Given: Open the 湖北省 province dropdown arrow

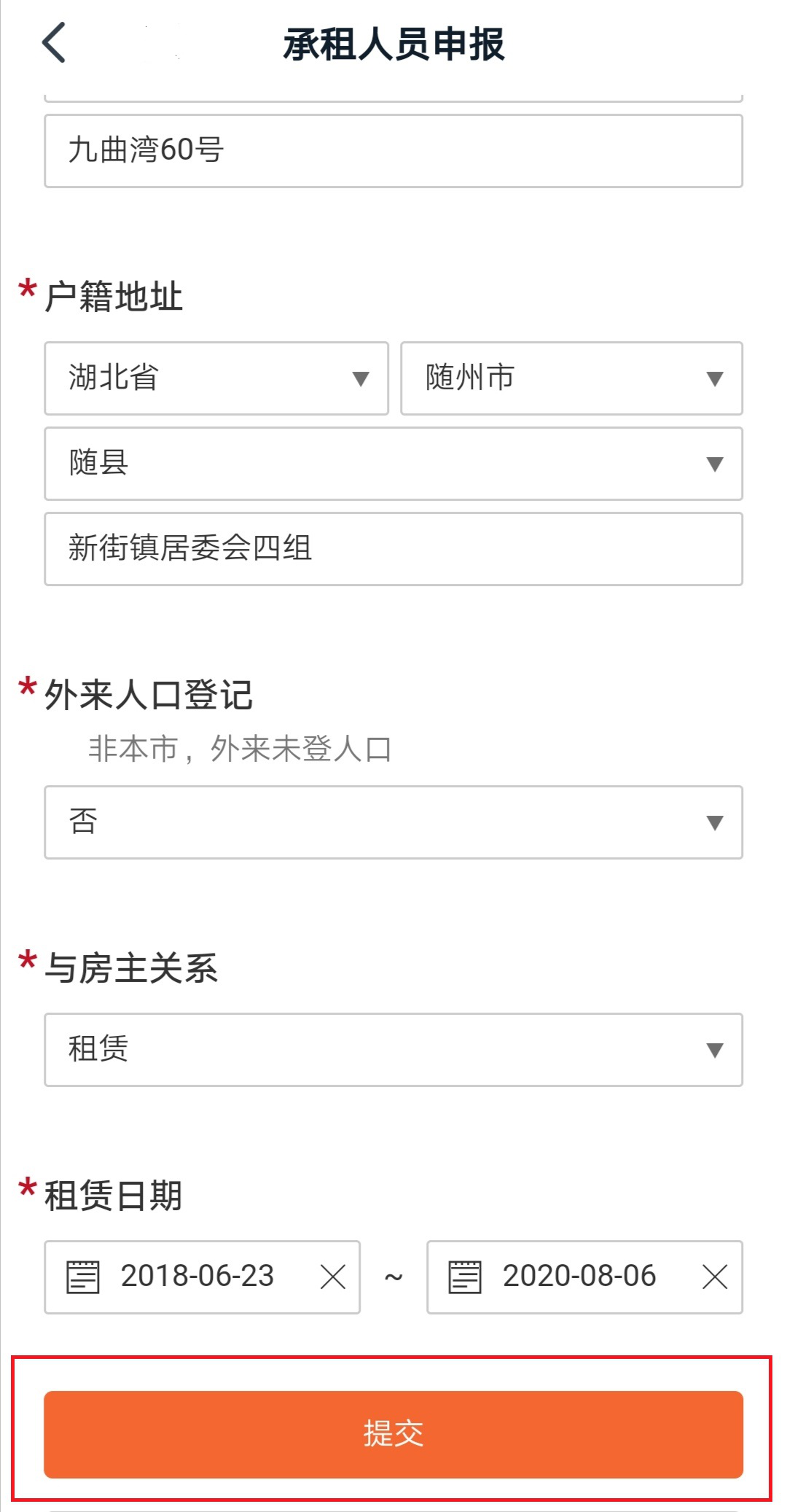Looking at the screenshot, I should pyautogui.click(x=361, y=378).
